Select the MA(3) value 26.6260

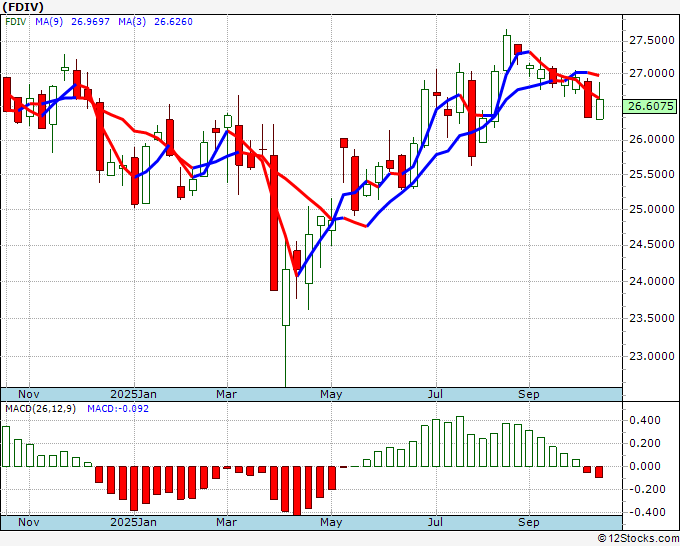point(173,22)
